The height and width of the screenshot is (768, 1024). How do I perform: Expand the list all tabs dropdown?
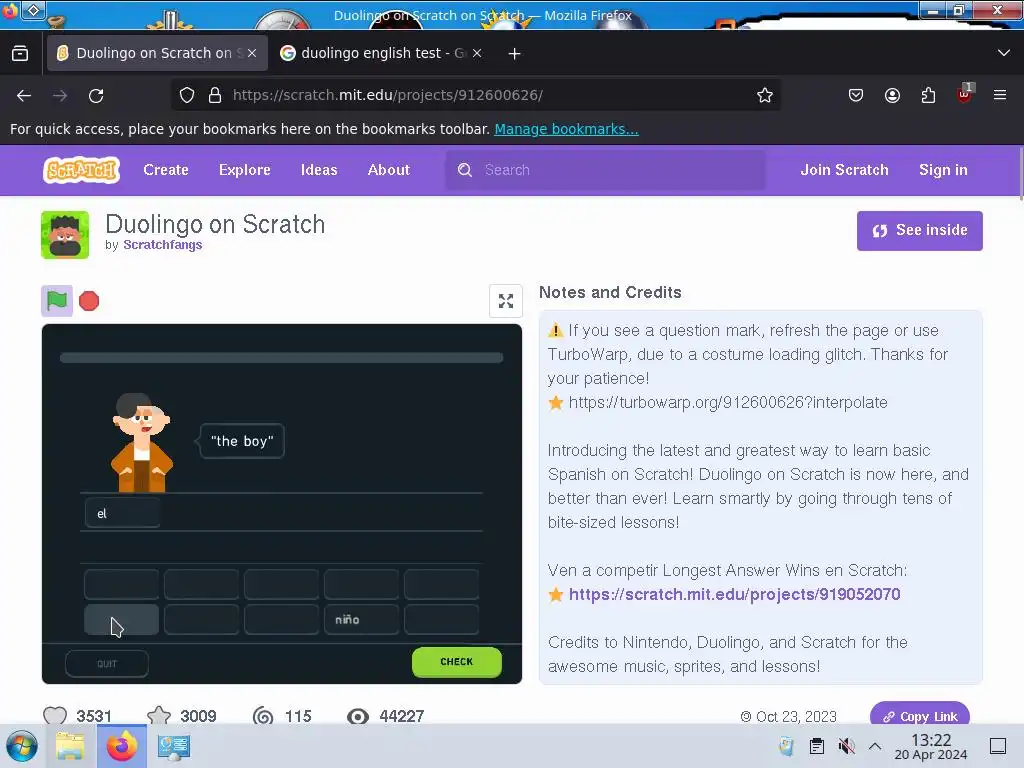[1004, 53]
